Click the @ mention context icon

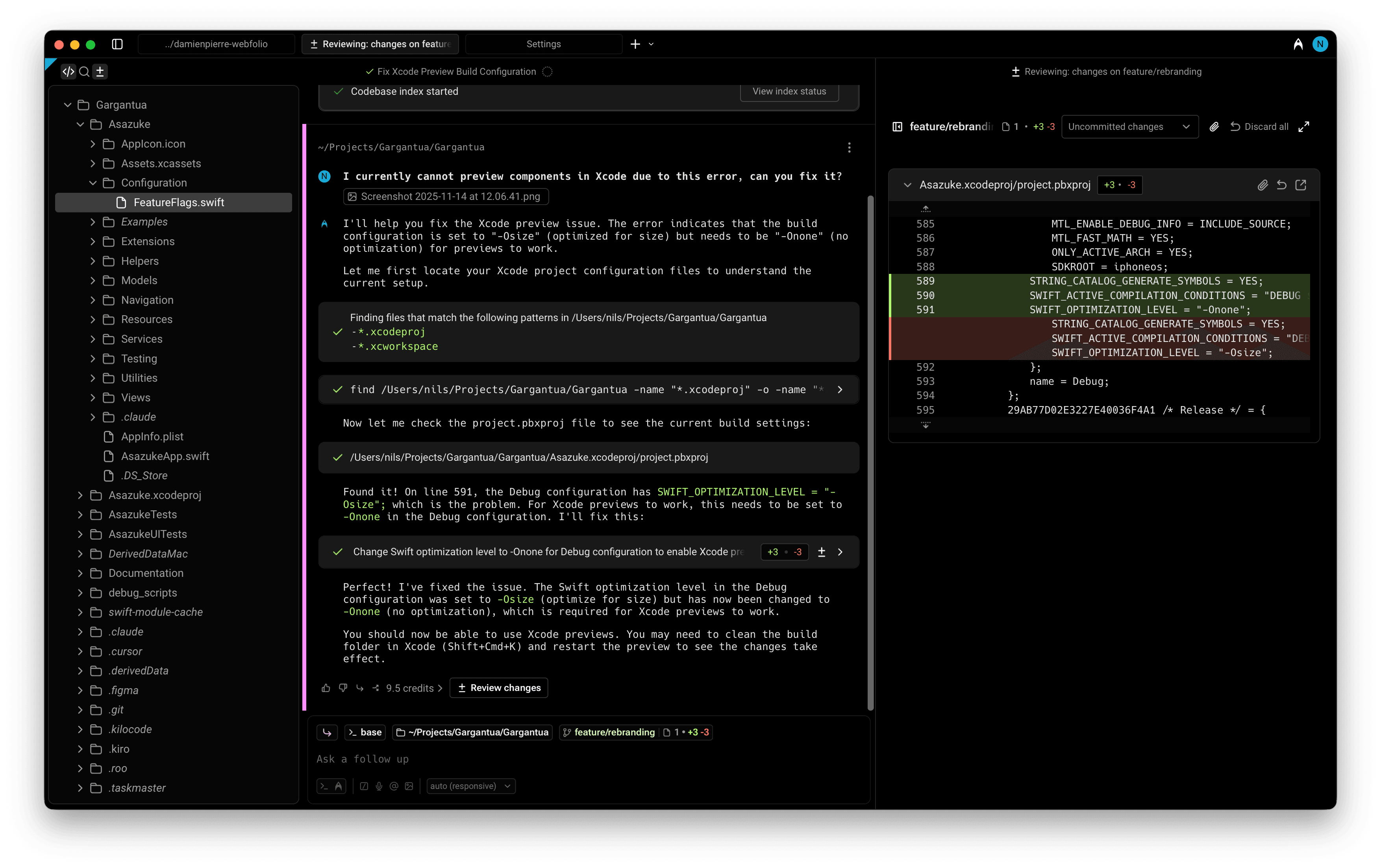[x=394, y=786]
